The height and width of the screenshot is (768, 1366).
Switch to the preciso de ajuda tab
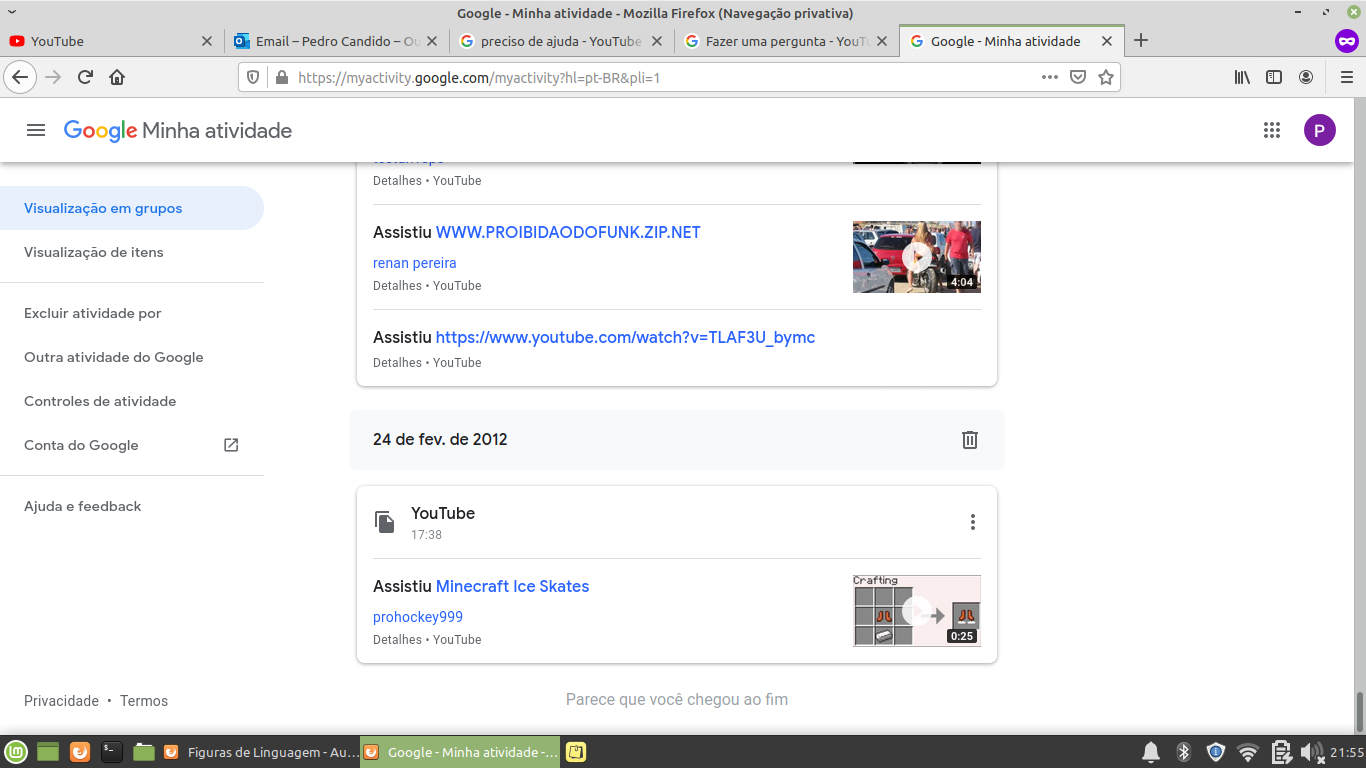tap(561, 41)
